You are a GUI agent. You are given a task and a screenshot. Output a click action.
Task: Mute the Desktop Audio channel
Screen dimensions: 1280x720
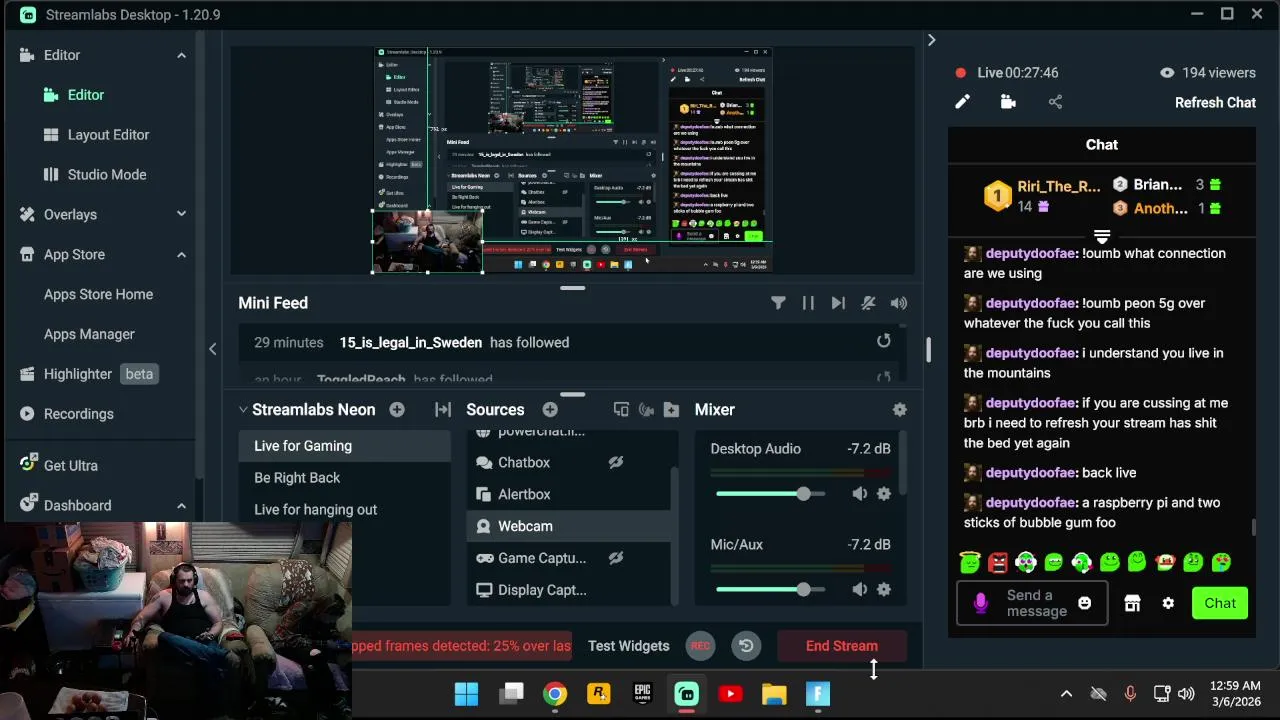tap(859, 494)
